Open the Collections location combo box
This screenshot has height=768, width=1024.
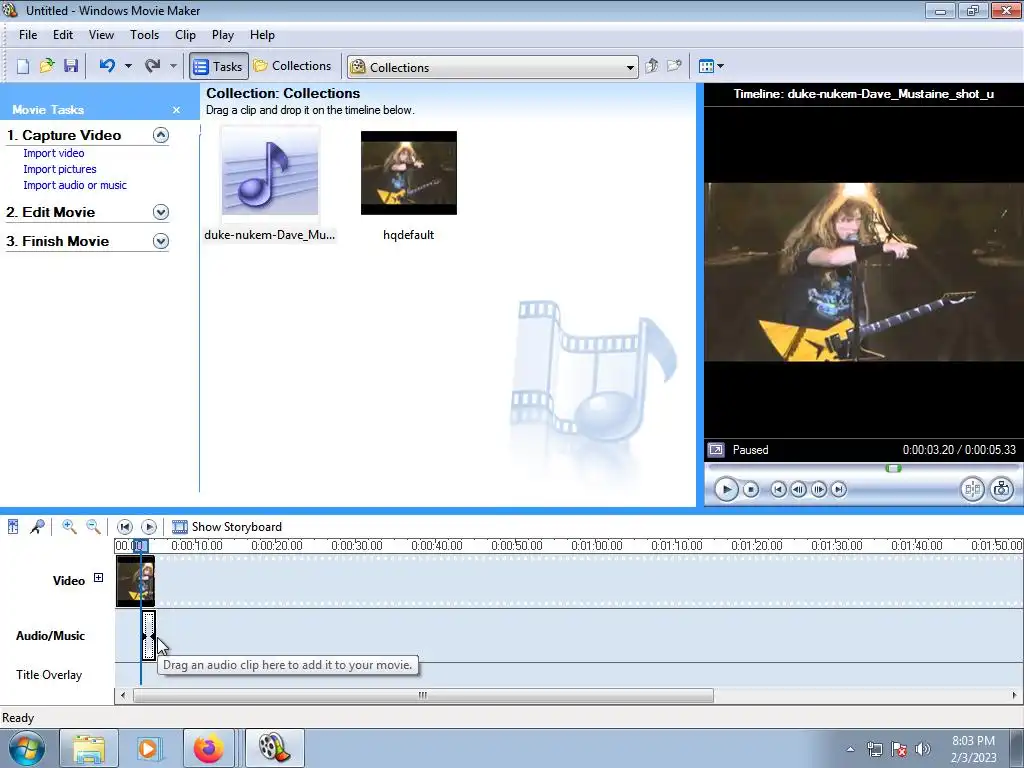coord(492,67)
